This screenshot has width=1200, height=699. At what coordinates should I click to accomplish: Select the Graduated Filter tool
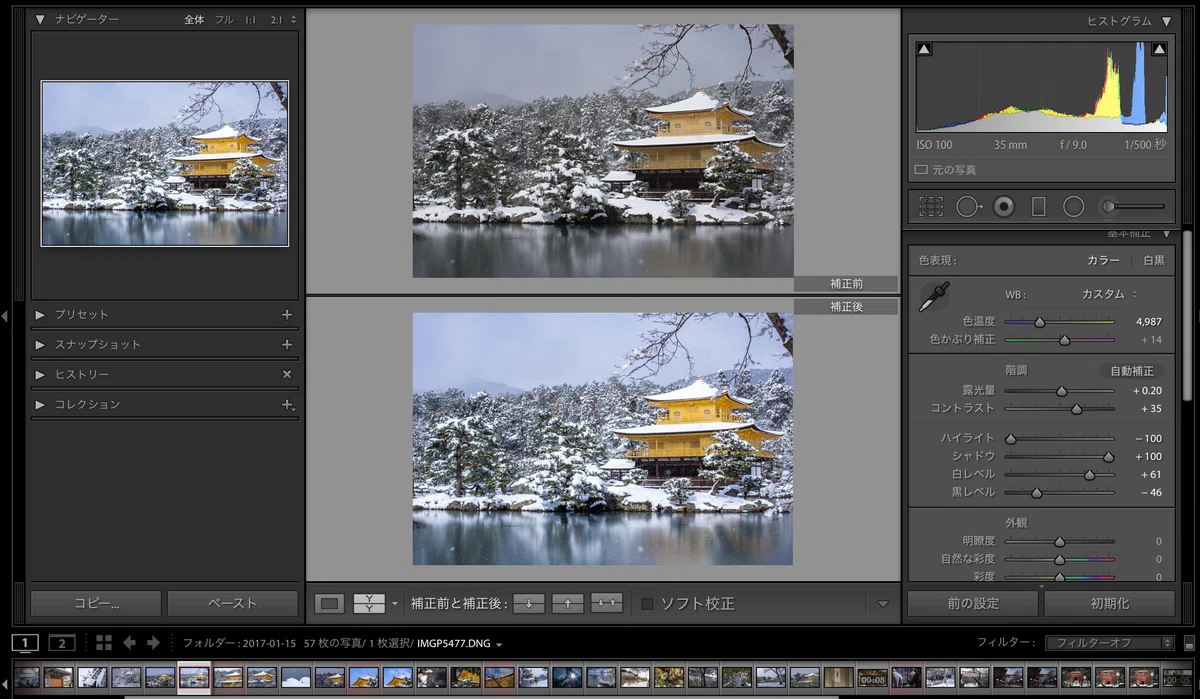[1038, 206]
